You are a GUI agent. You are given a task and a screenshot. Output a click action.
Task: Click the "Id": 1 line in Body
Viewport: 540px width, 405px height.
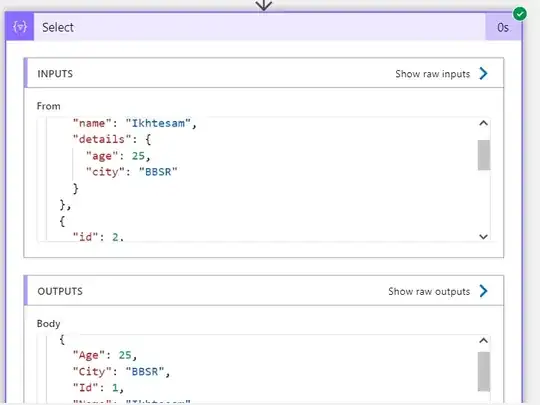pyautogui.click(x=98, y=388)
